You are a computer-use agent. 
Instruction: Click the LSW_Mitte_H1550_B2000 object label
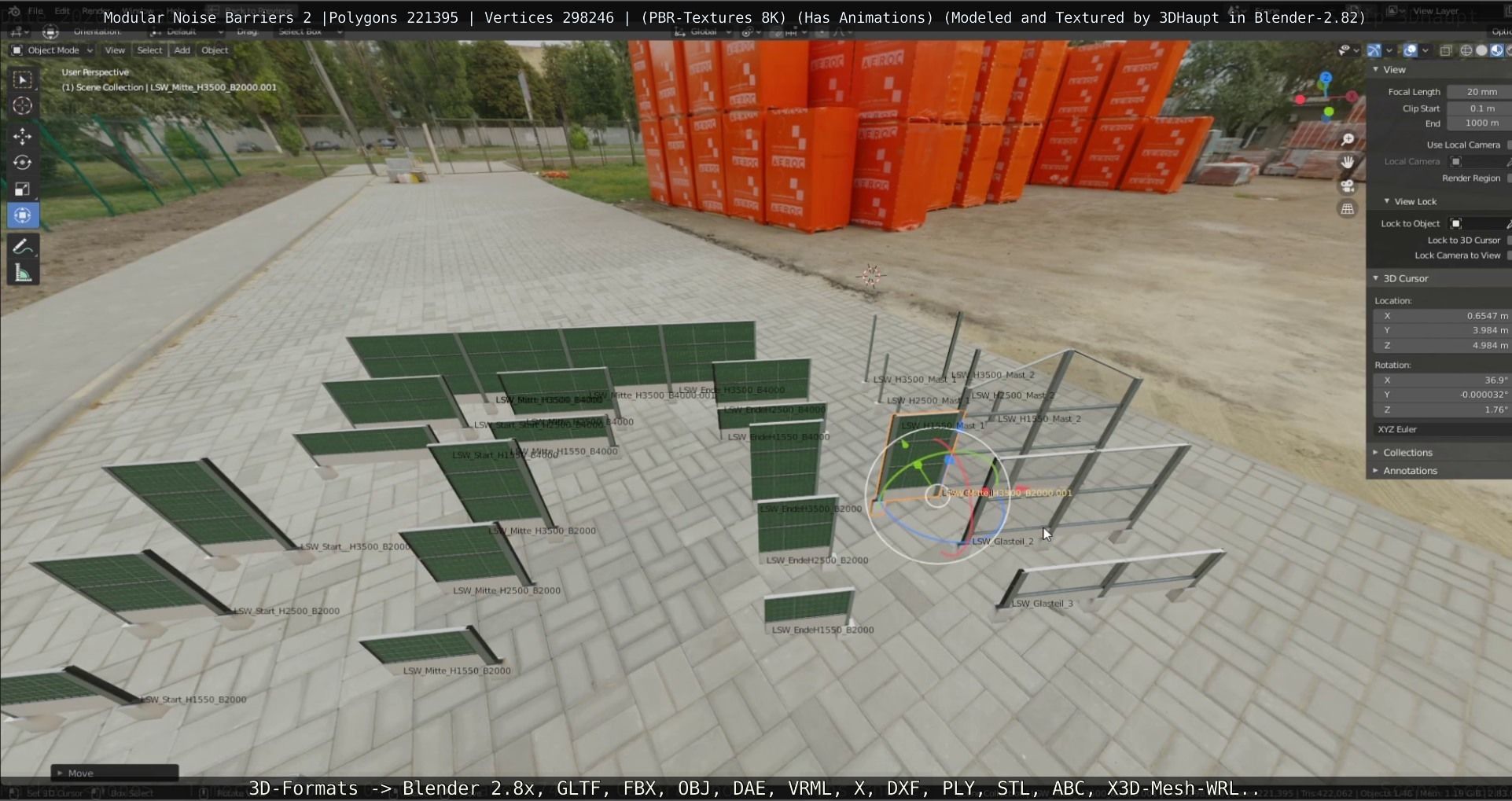(x=457, y=671)
